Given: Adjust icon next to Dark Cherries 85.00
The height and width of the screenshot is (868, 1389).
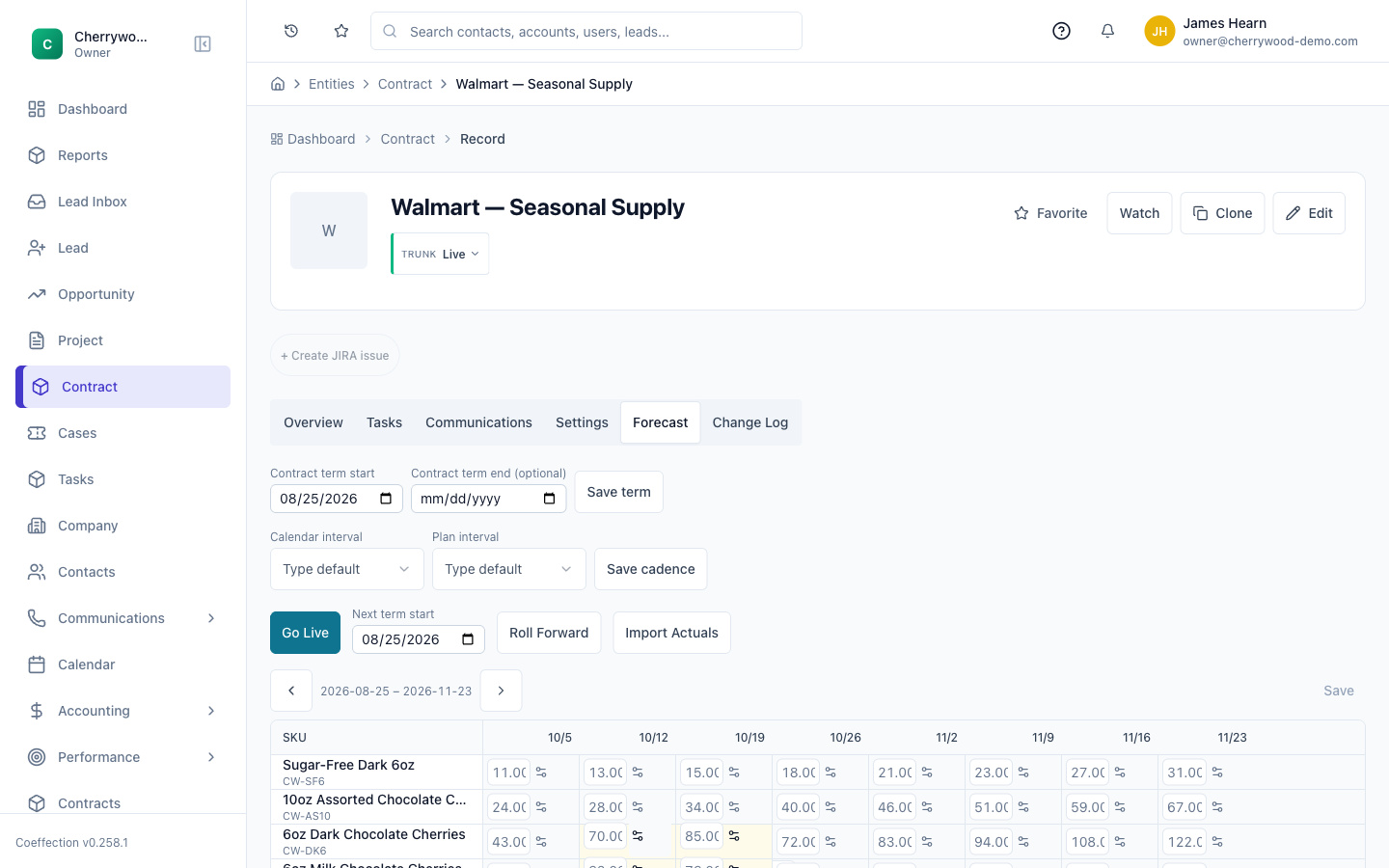Looking at the screenshot, I should (735, 836).
